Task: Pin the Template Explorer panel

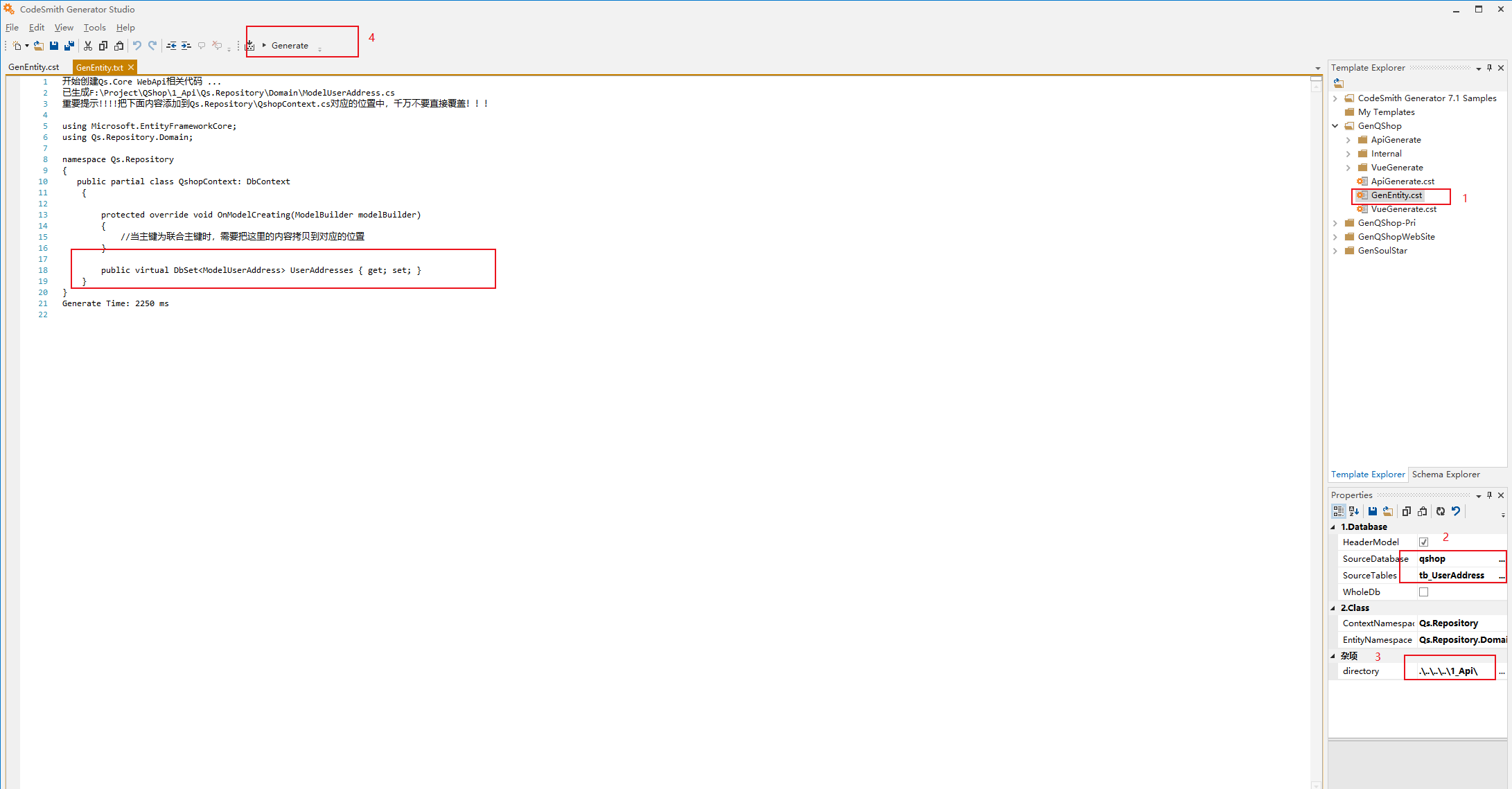Action: 1489,68
